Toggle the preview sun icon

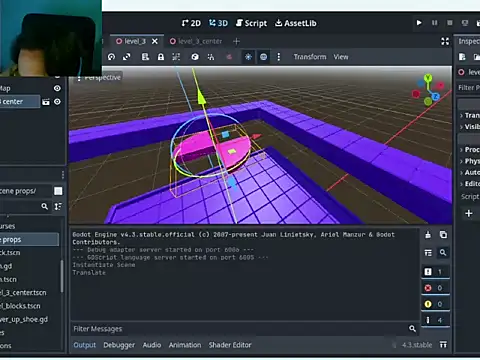(248, 57)
